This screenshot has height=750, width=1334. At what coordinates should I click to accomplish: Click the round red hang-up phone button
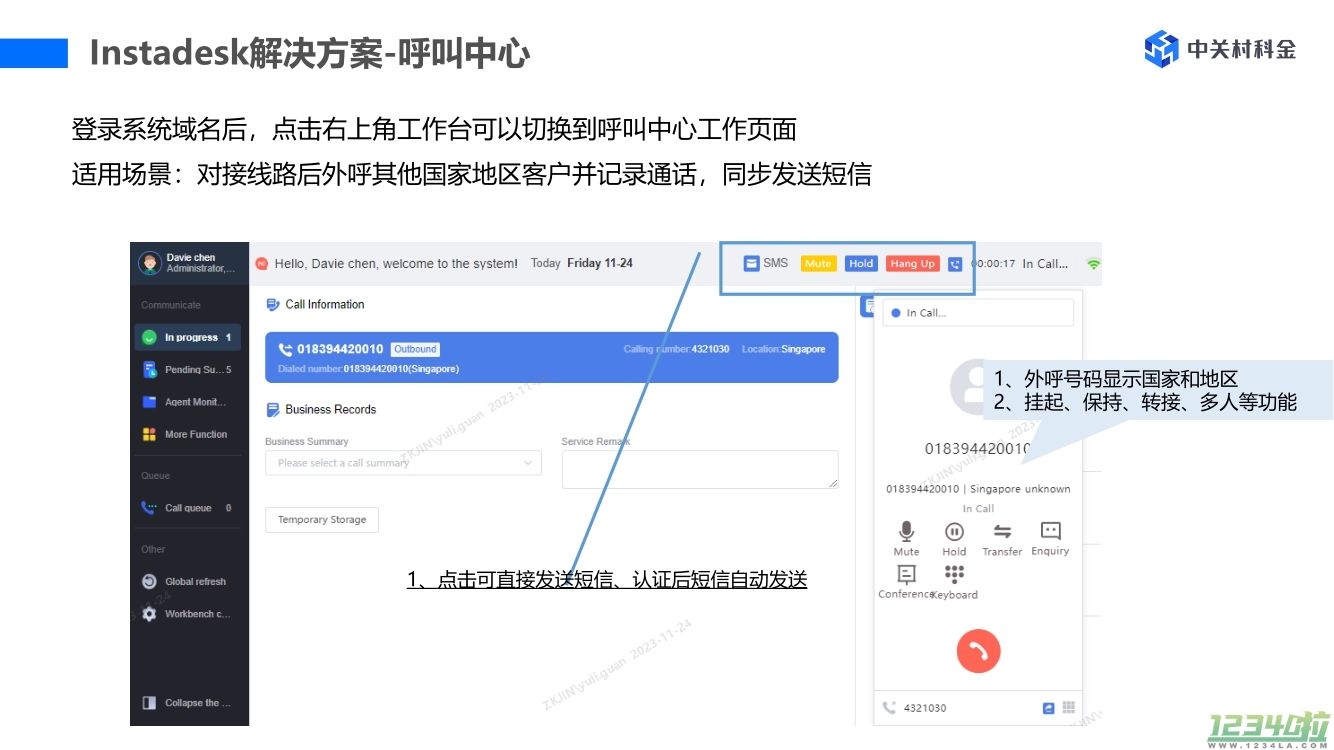978,651
